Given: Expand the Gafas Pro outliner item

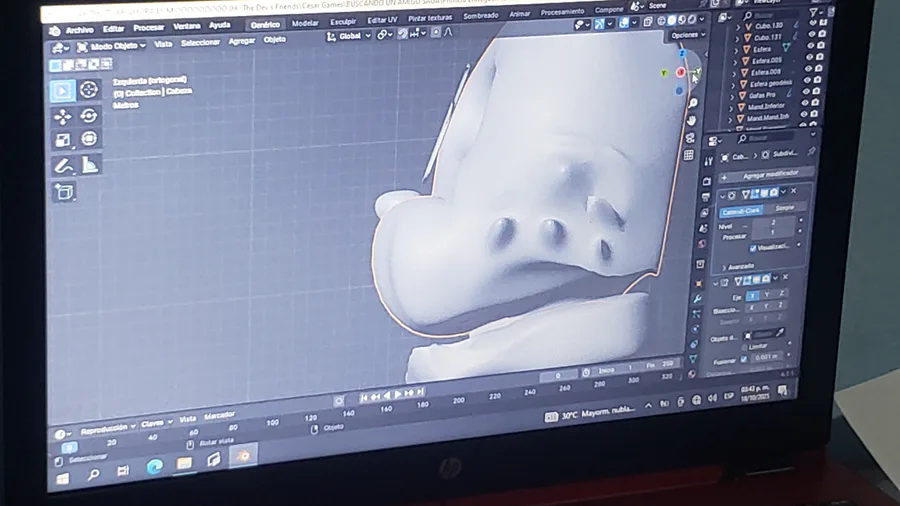Looking at the screenshot, I should pyautogui.click(x=732, y=96).
